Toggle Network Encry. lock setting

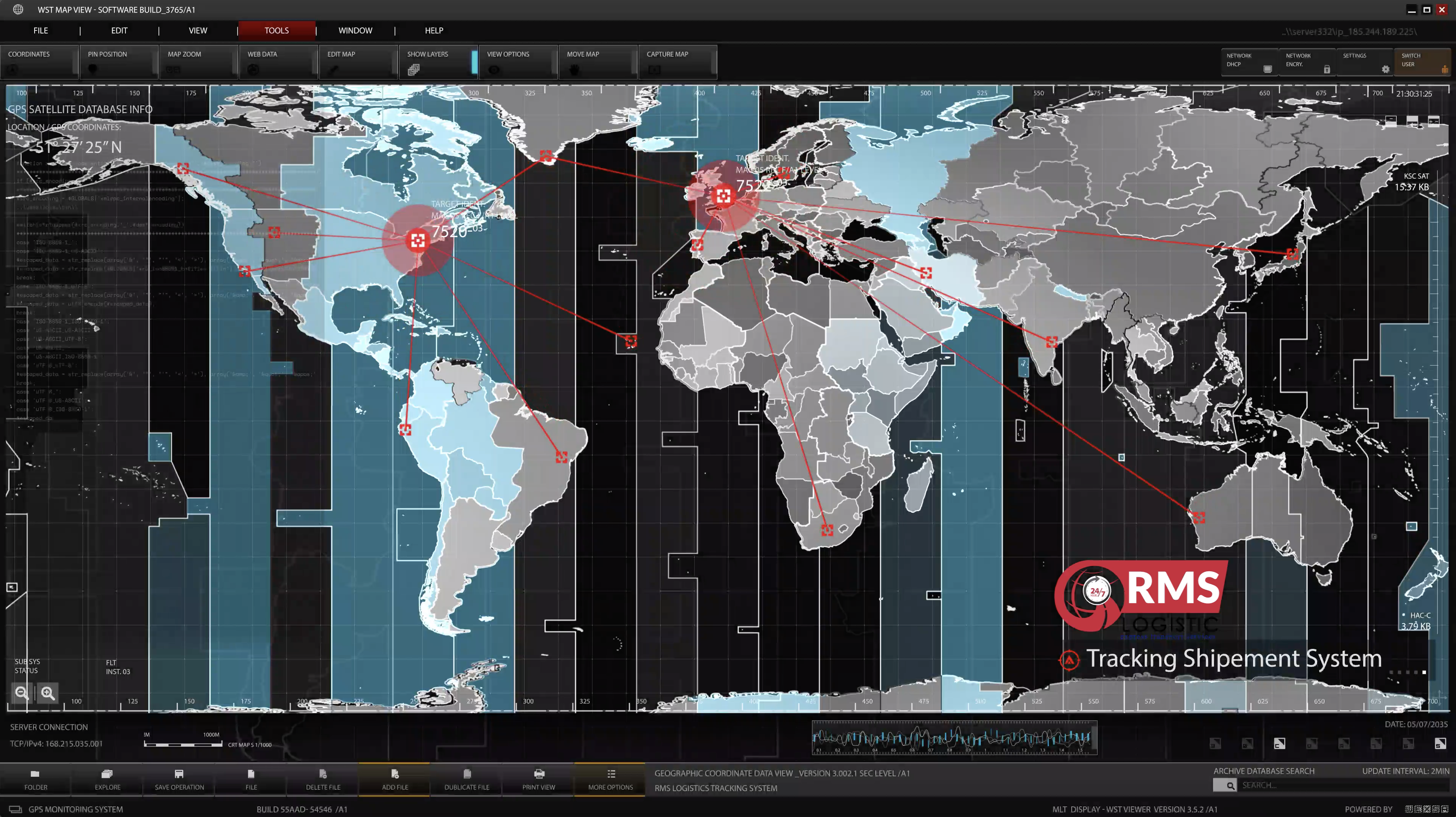click(1307, 62)
